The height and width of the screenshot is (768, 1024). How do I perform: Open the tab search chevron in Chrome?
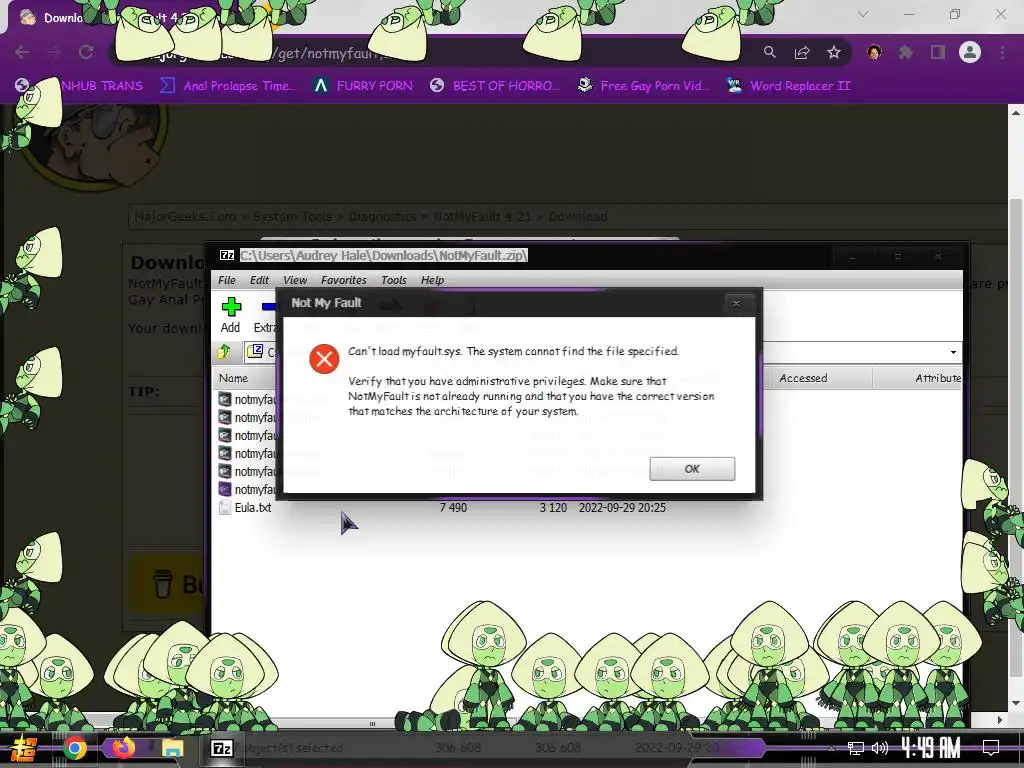(x=863, y=14)
